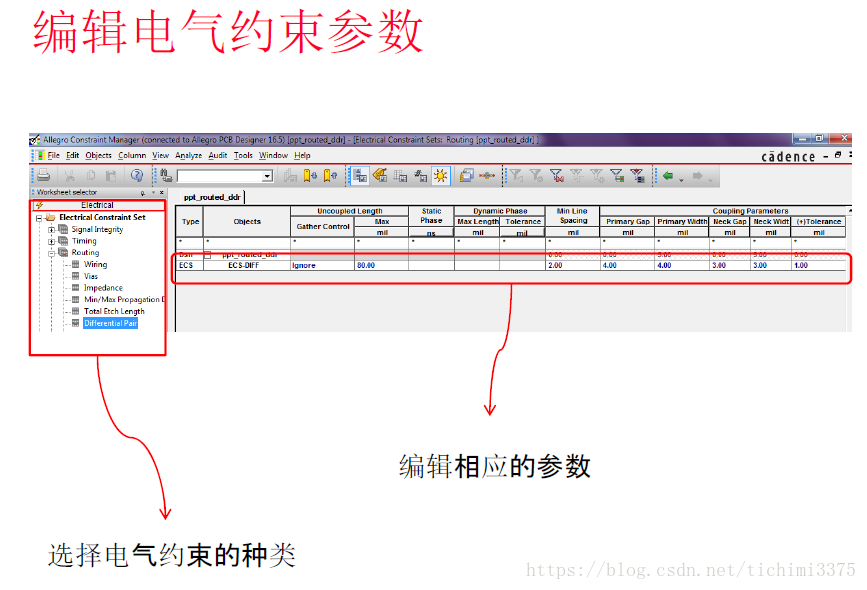Screen dimensions: 867x590
Task: Click the application icon left of File menu
Action: [x=40, y=155]
